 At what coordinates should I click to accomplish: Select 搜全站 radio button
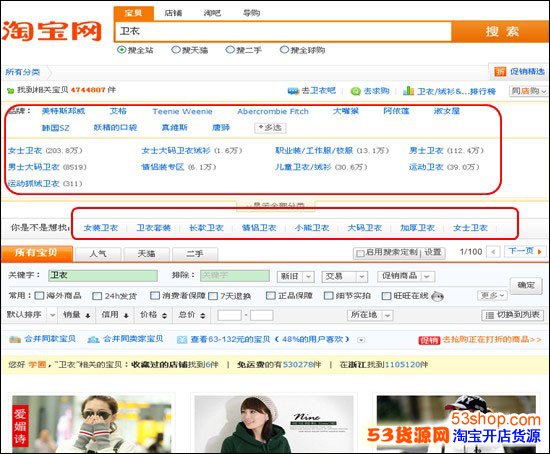coord(121,50)
